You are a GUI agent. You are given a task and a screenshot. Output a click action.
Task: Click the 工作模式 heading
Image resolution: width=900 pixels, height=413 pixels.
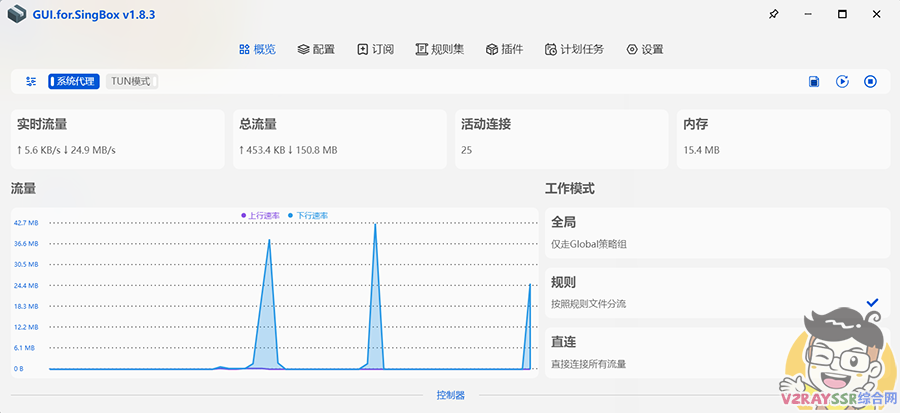570,188
